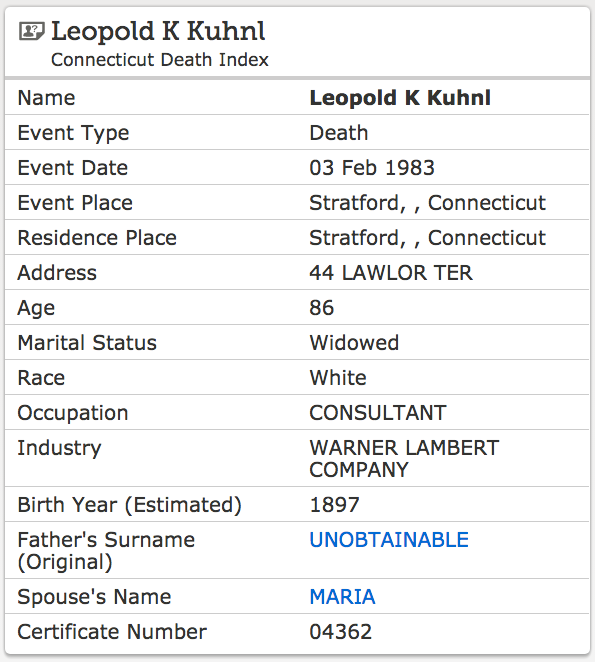Click the address 44 LAWLOR TER
Viewport: 595px width, 662px height.
(391, 273)
